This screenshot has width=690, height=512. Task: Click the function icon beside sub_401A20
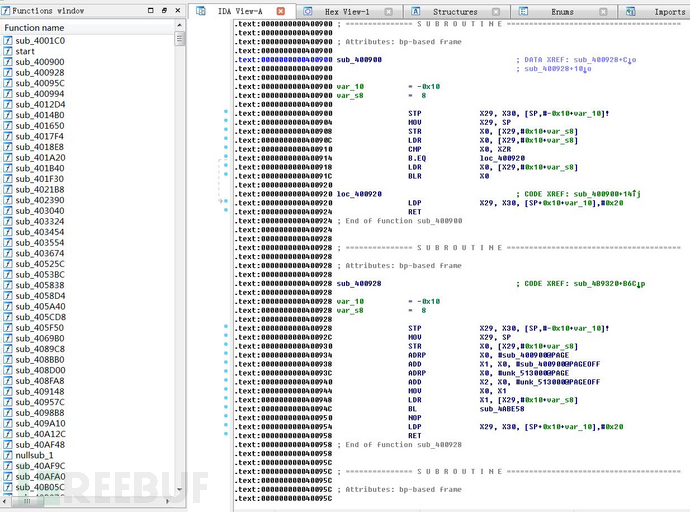[7, 157]
